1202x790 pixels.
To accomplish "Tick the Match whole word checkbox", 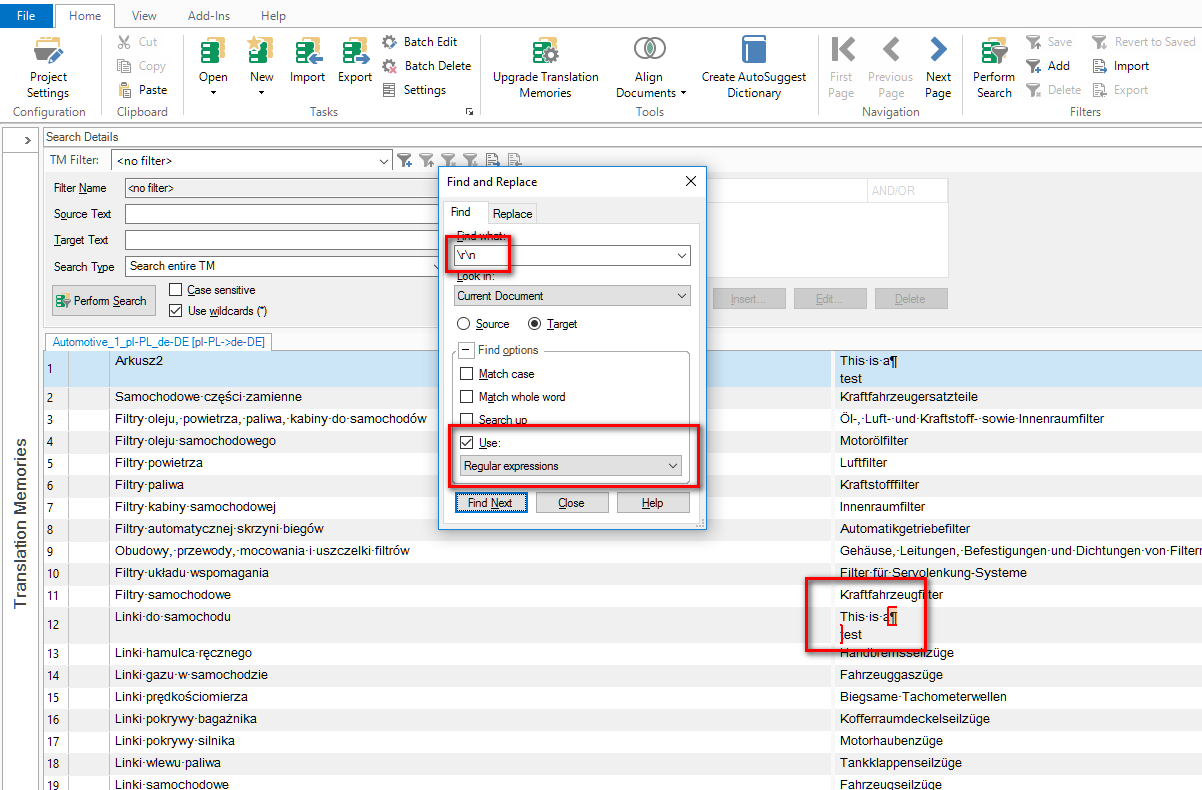I will pos(466,397).
